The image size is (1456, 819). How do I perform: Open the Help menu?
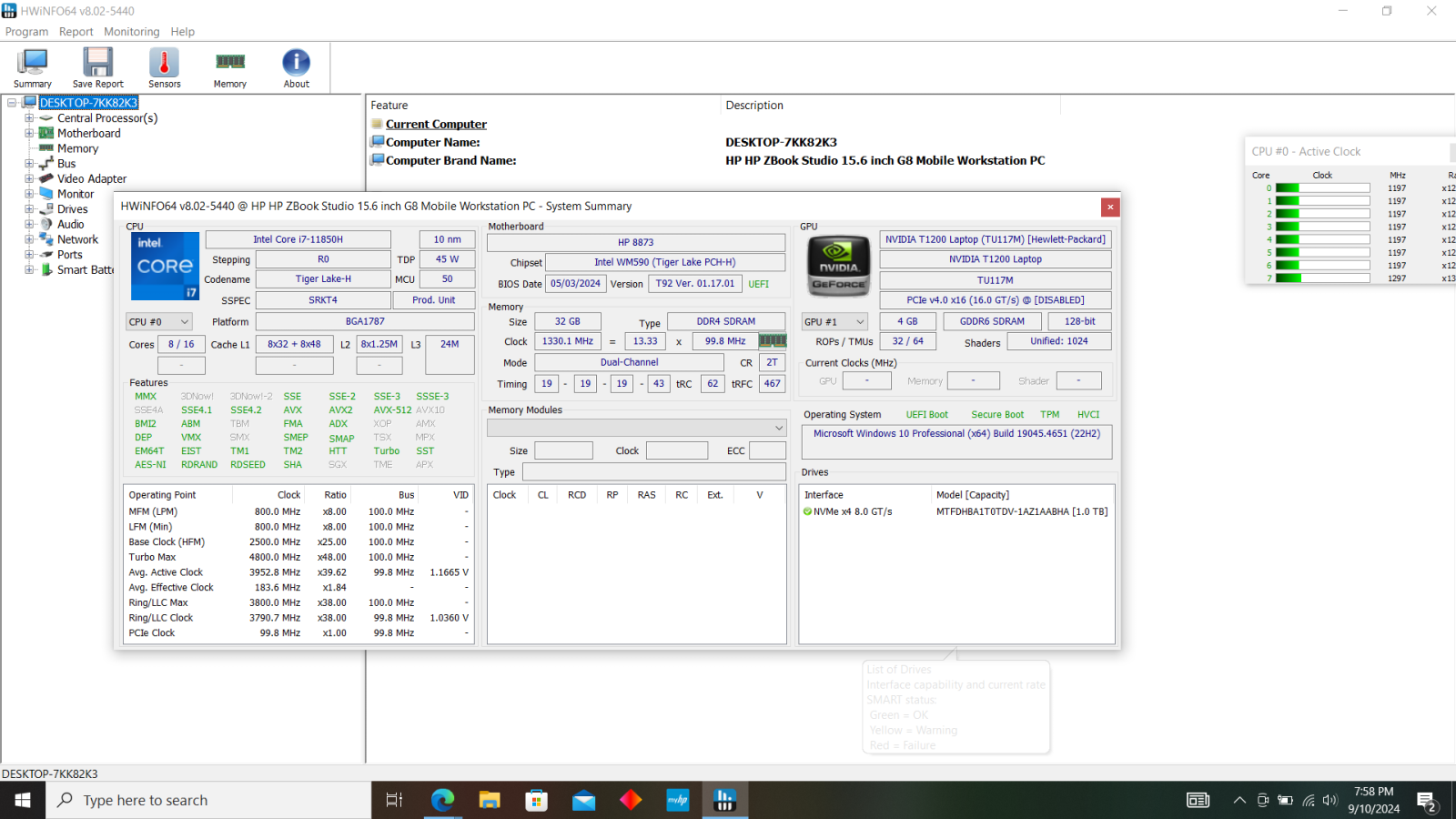183,32
